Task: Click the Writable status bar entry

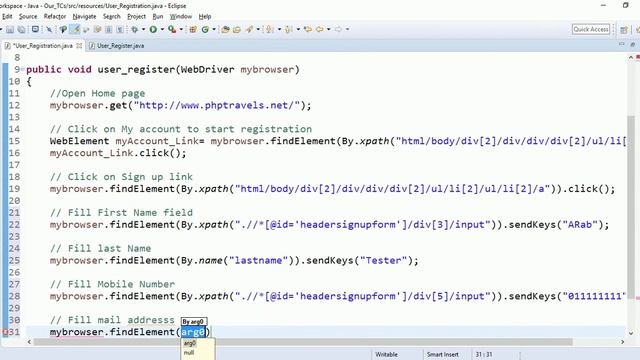Action: [x=386, y=354]
